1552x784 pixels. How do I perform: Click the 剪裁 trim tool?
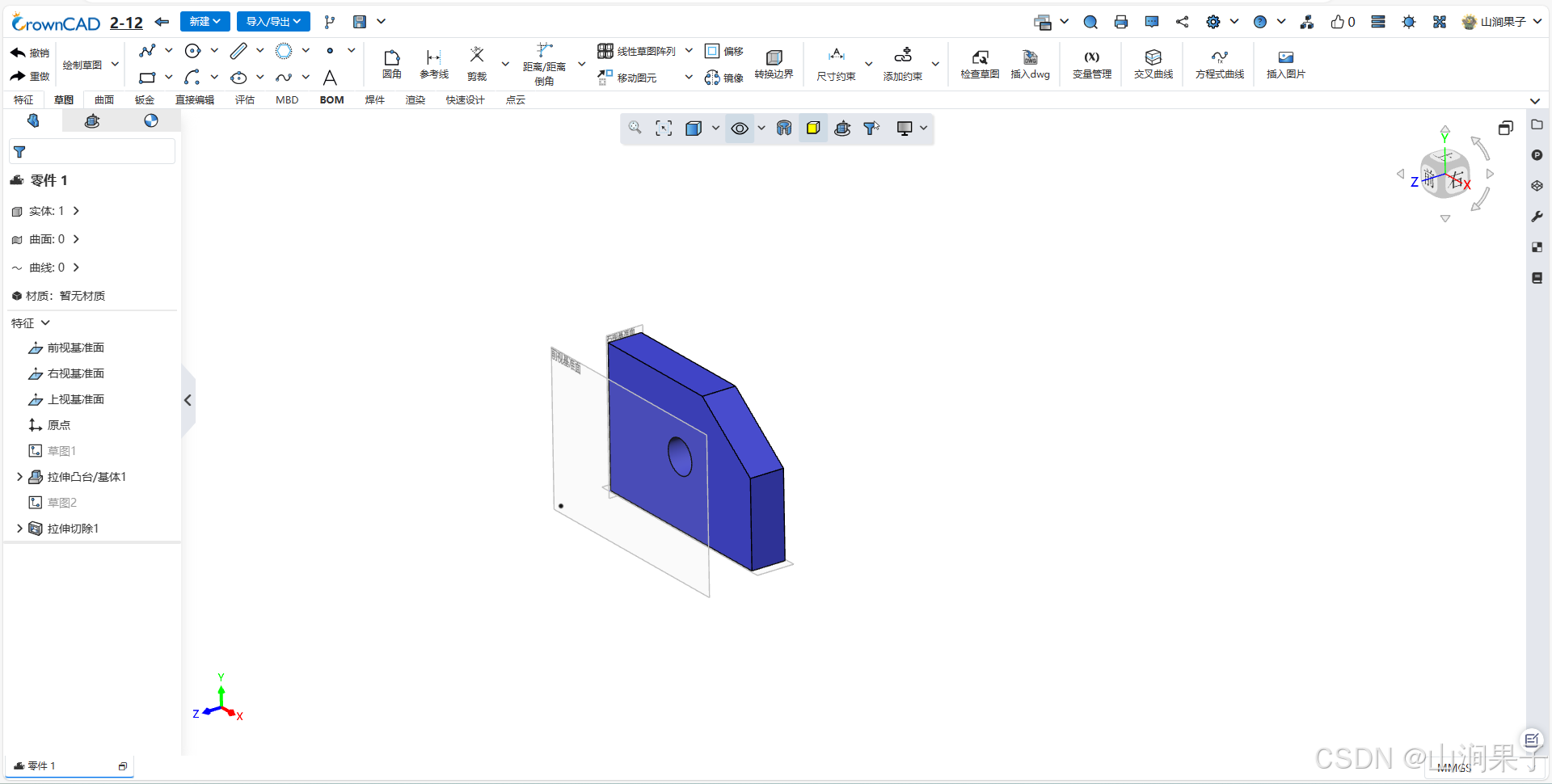tap(477, 64)
